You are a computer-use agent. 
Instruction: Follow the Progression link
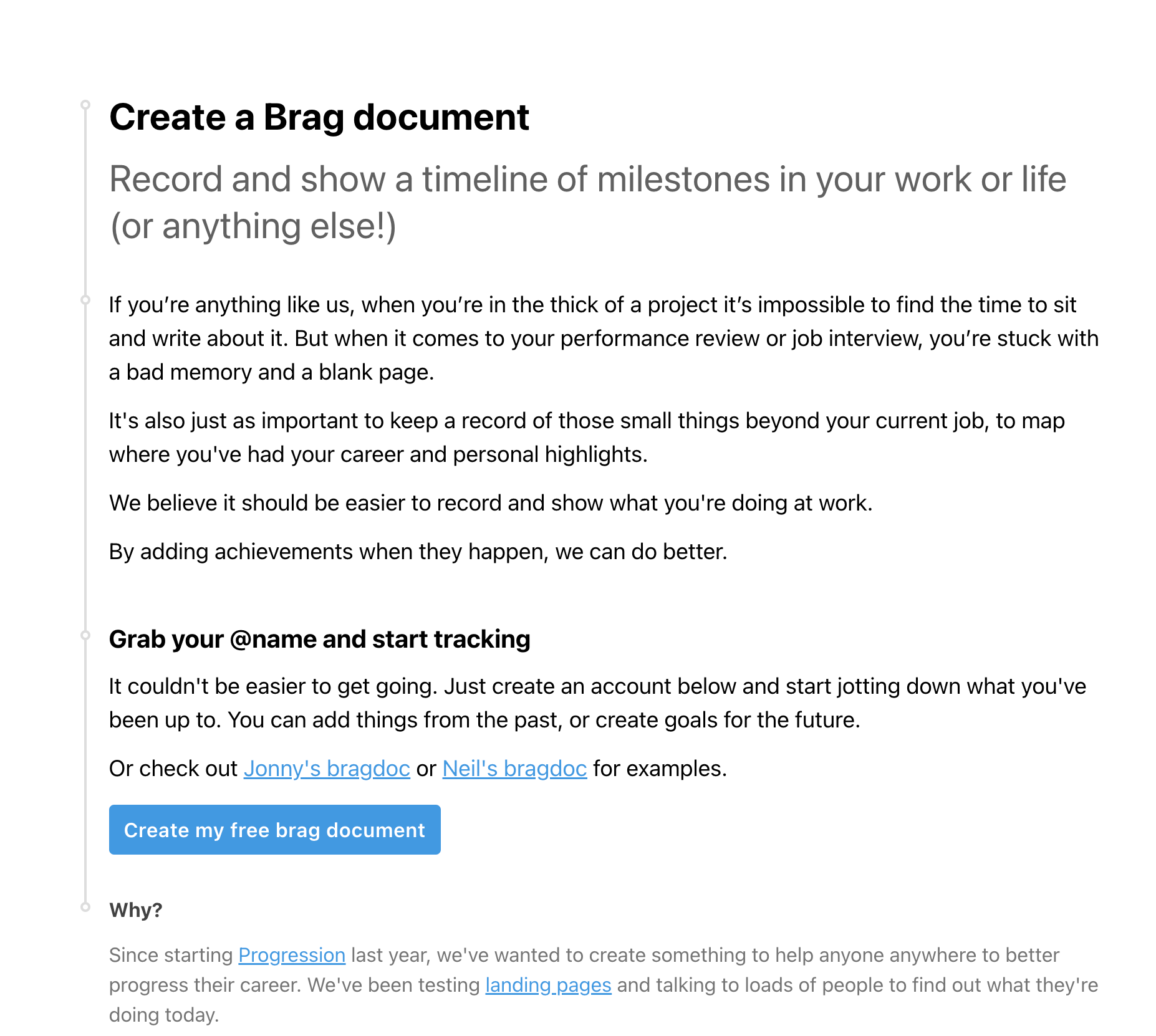292,955
